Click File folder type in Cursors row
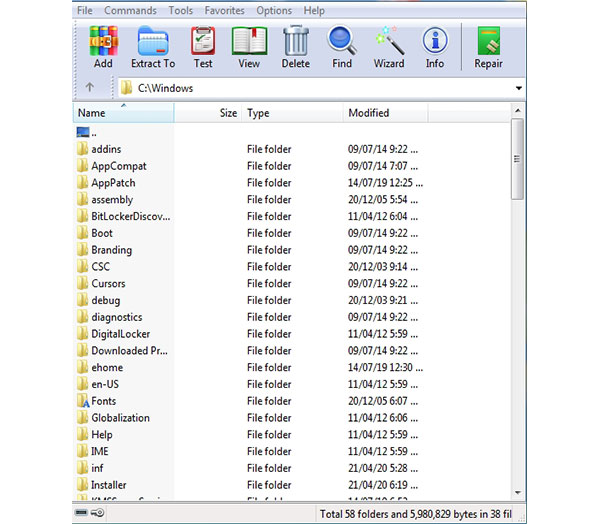 coord(269,284)
